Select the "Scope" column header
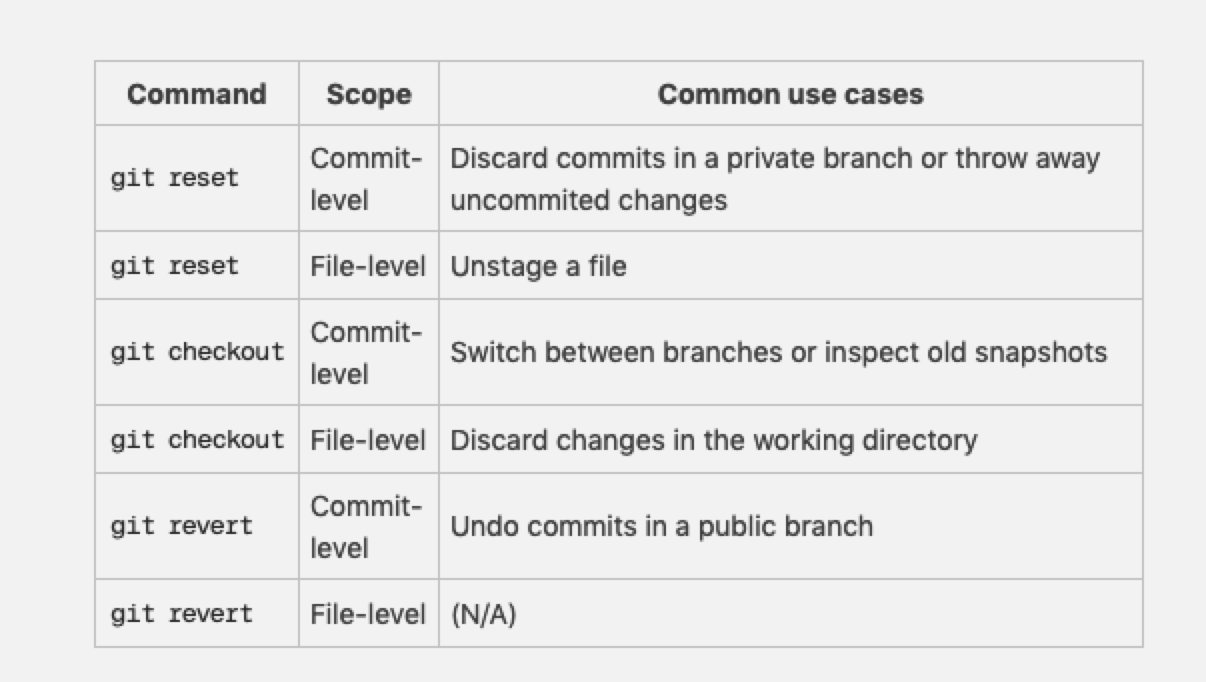 [369, 94]
